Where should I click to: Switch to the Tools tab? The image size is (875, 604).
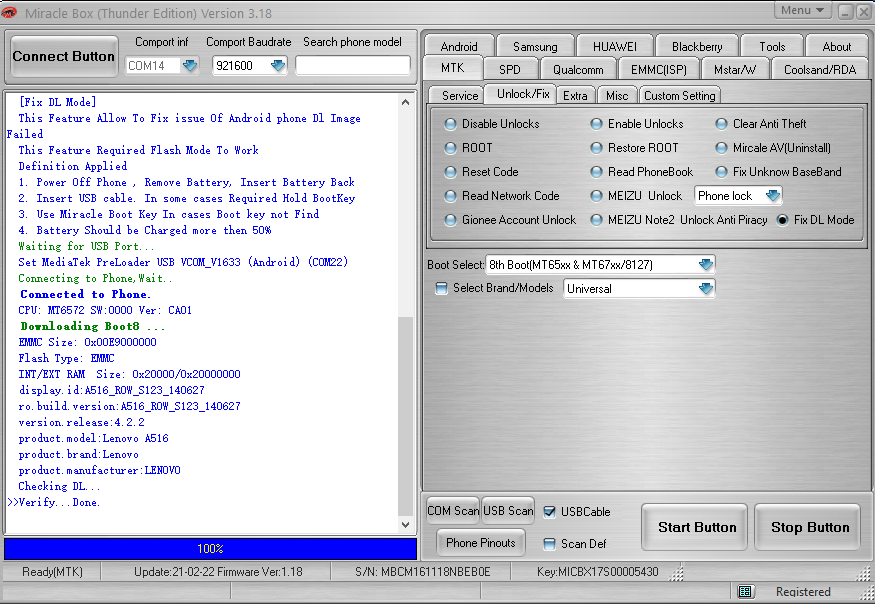[x=772, y=46]
